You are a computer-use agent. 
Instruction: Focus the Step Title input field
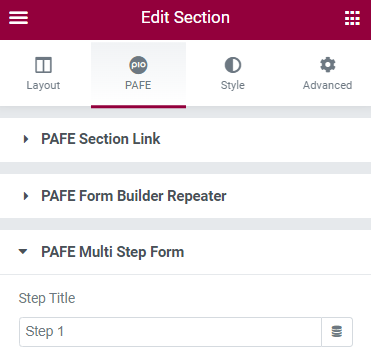click(170, 332)
